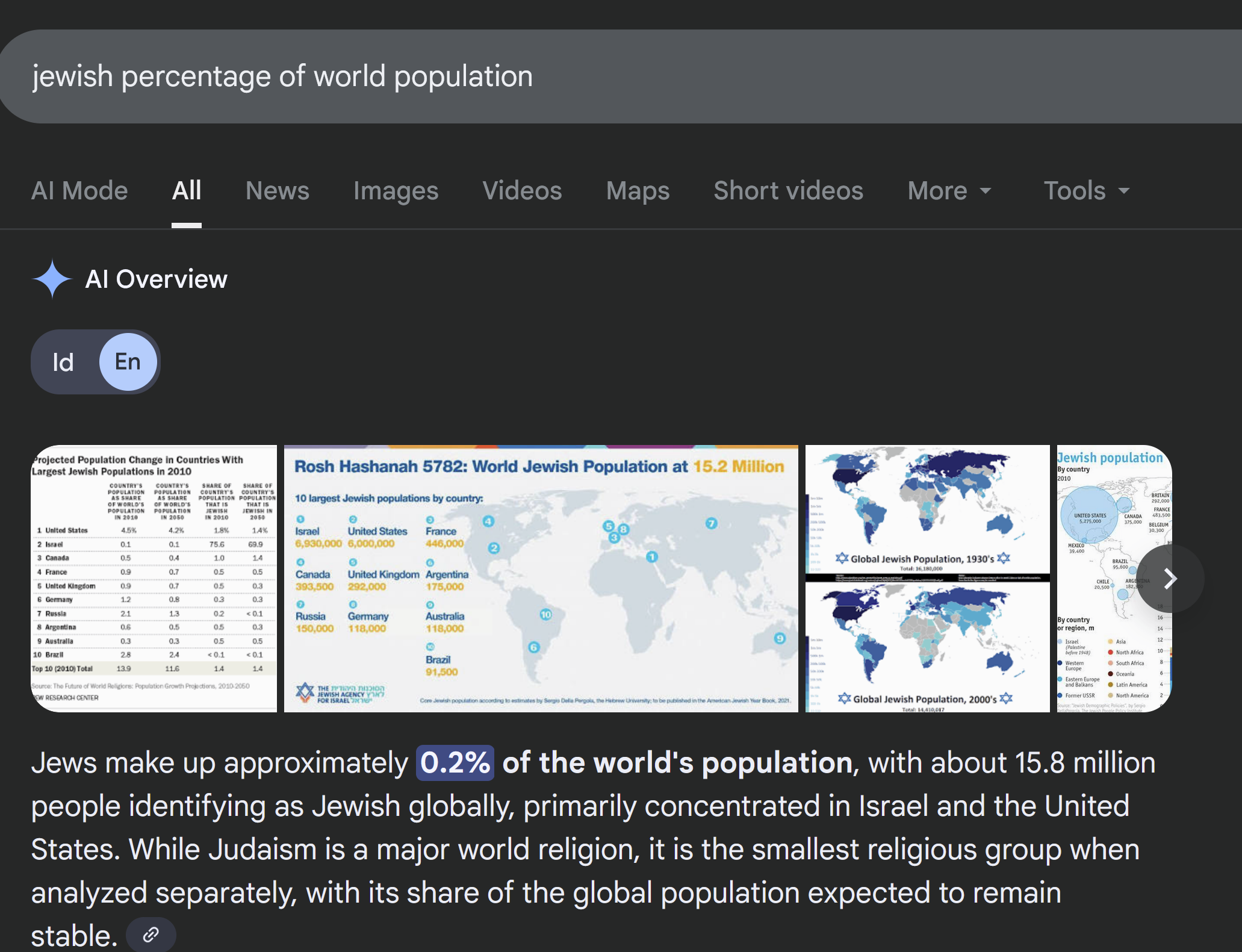Open the Rosh Hashanah 5782 infographic image
The height and width of the screenshot is (952, 1242).
(541, 578)
